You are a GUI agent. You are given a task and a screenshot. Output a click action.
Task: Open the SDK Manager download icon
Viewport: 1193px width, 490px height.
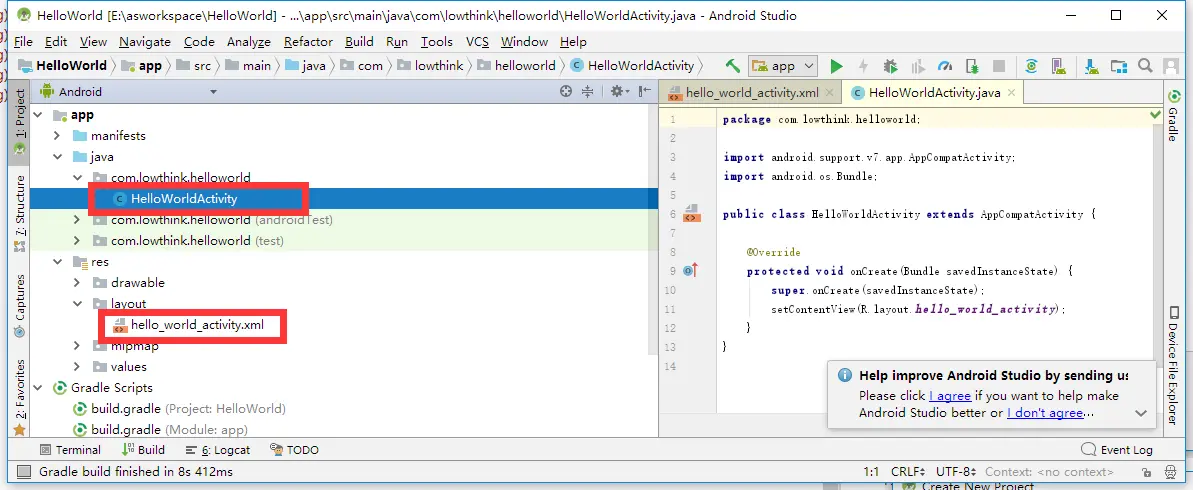[x=1092, y=66]
